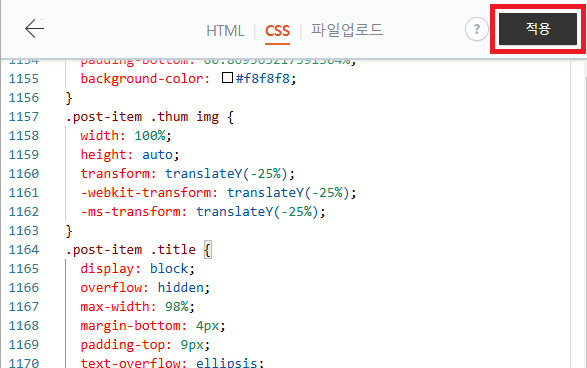This screenshot has width=587, height=368.
Task: Place cursor on 'height: auto;' line
Action: (130, 155)
